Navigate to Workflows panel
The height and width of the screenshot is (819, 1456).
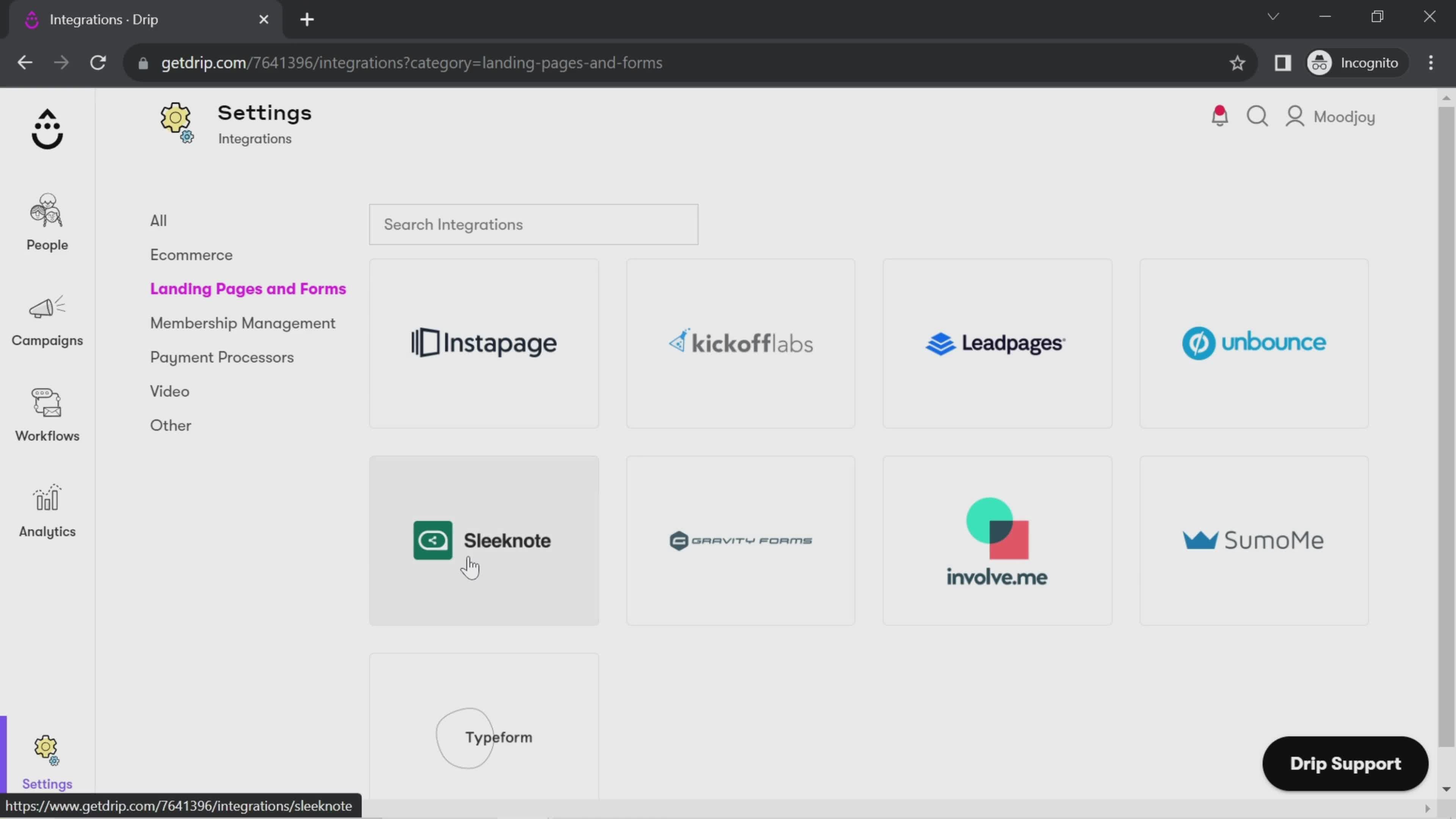(x=47, y=413)
